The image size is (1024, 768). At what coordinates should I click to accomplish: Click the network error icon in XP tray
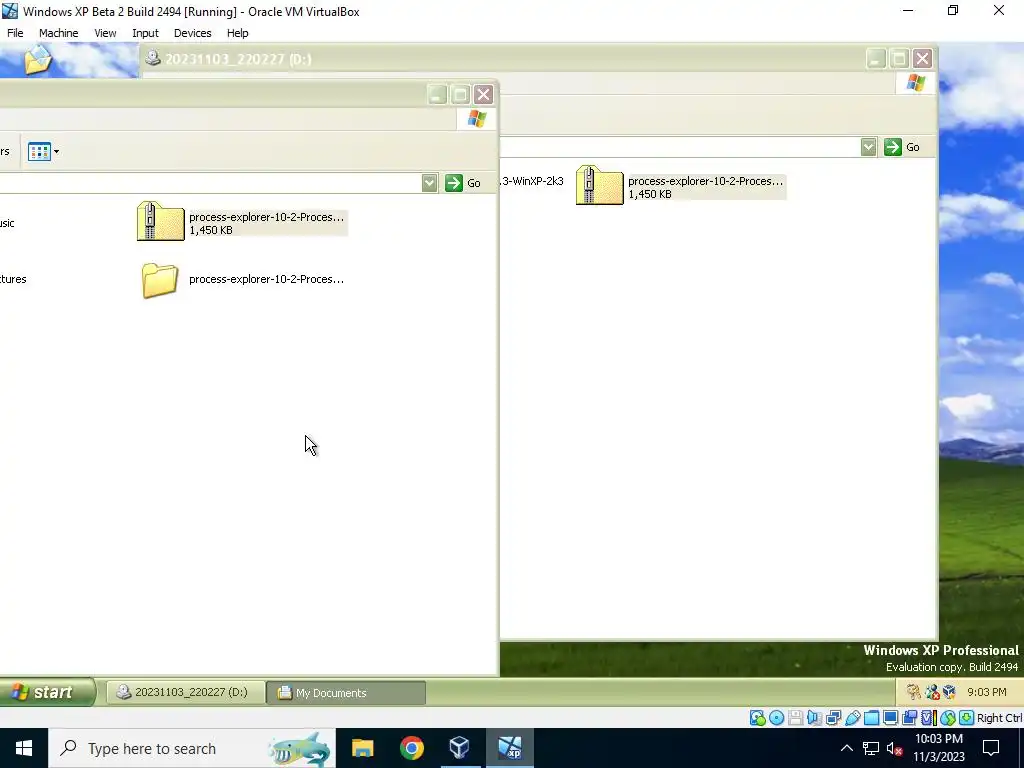[x=932, y=692]
